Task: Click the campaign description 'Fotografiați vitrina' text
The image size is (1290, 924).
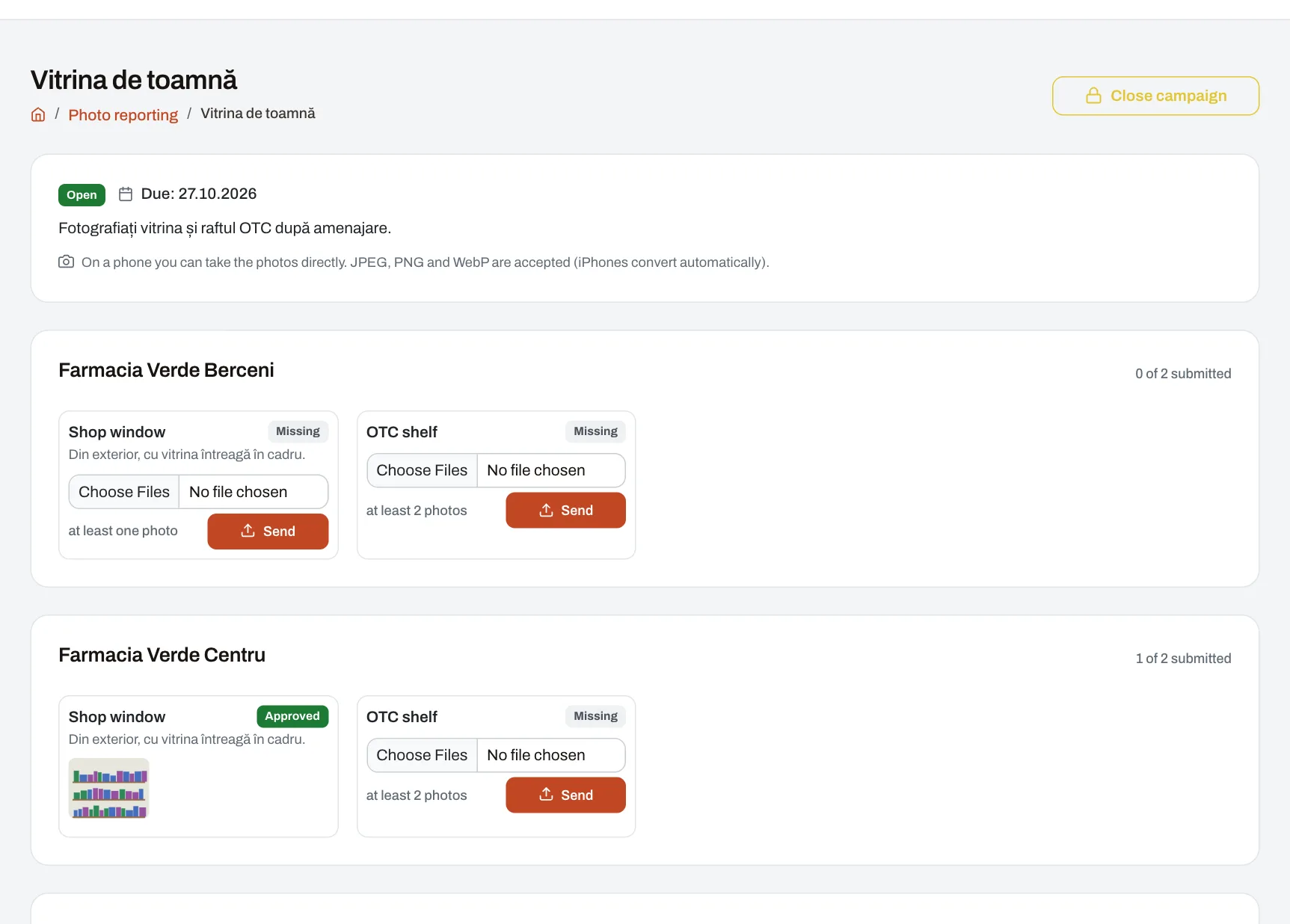Action: click(225, 228)
